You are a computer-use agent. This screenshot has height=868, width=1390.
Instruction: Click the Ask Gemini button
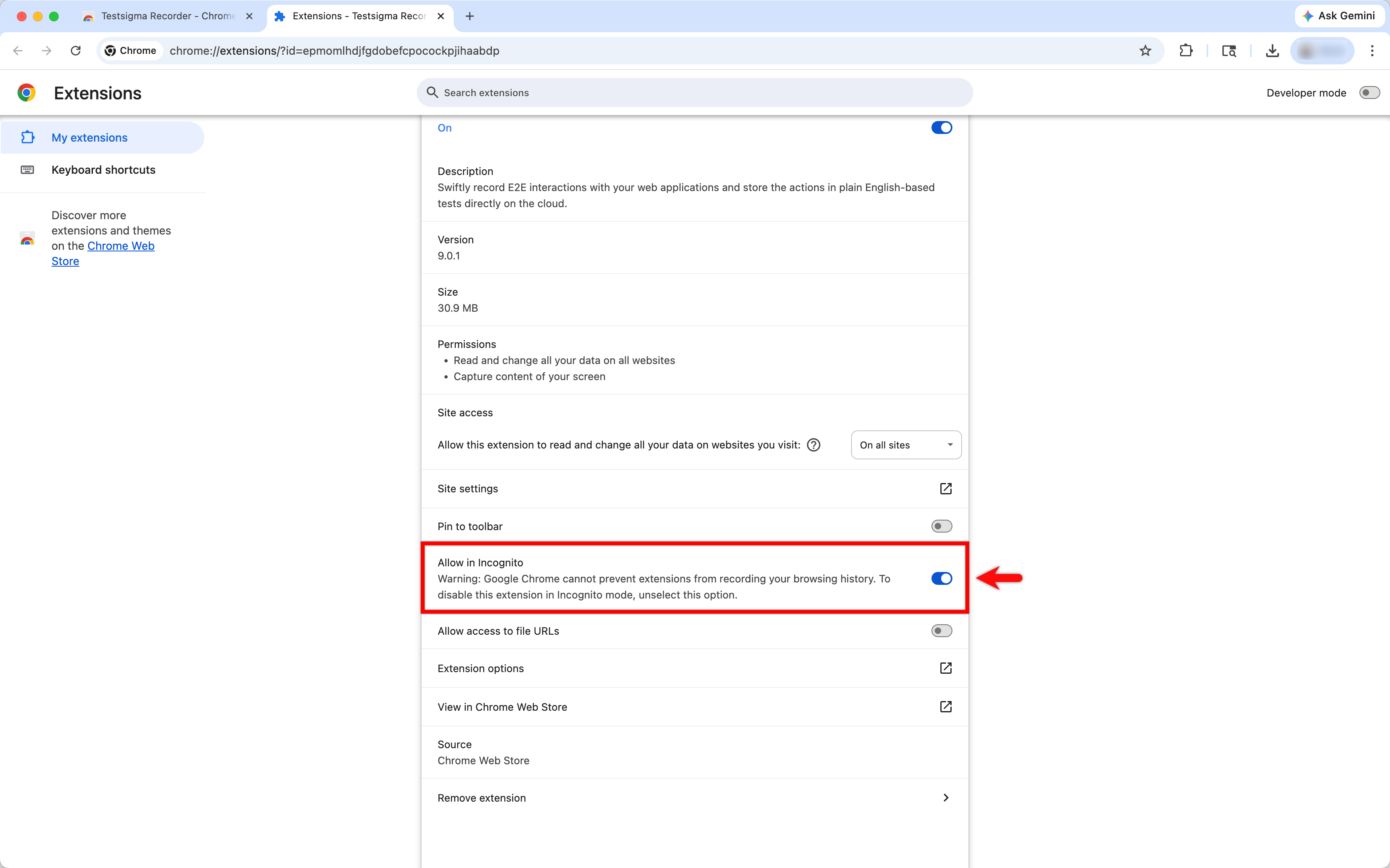pyautogui.click(x=1339, y=16)
